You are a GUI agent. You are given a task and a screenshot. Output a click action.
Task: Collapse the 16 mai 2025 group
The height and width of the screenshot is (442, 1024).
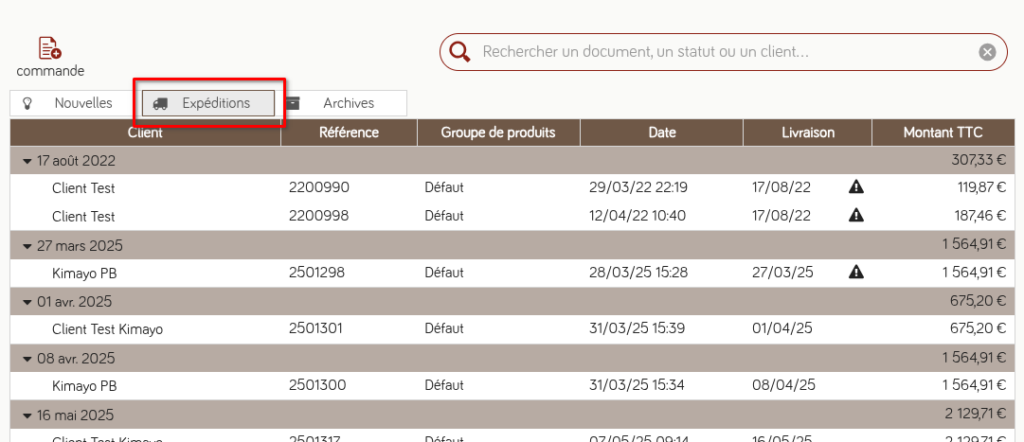click(26, 415)
